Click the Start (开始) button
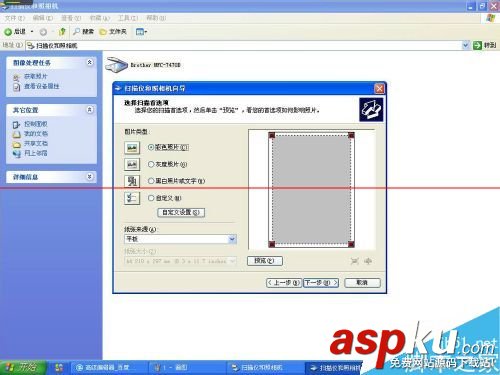Image resolution: width=500 pixels, height=375 pixels. (23, 368)
